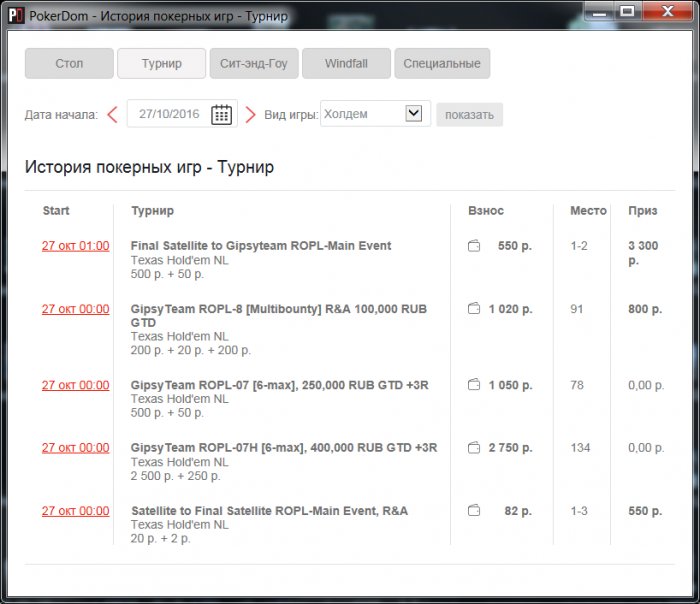Click the Взнос column header
This screenshot has height=604, width=700.
coord(486,210)
